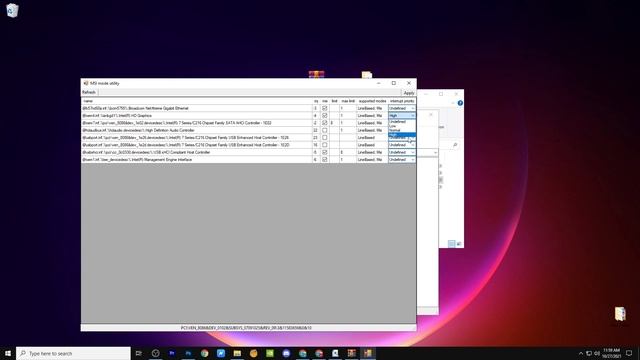Open Discord from the taskbar
The image size is (640, 360).
pyautogui.click(x=286, y=353)
